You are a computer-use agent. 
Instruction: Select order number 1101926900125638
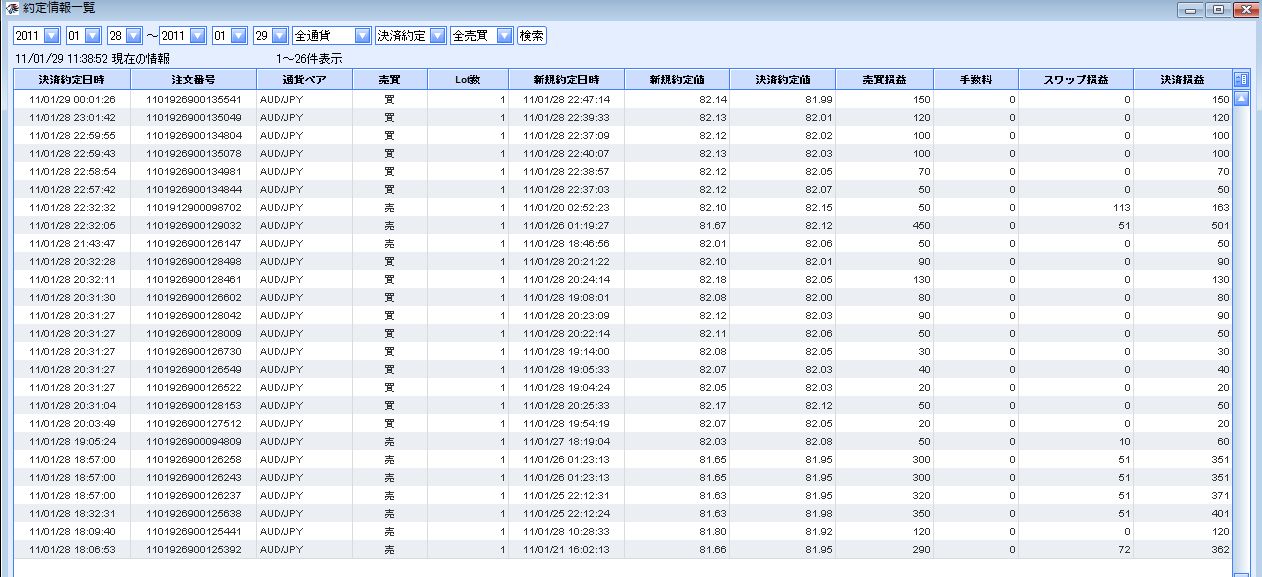tap(193, 513)
